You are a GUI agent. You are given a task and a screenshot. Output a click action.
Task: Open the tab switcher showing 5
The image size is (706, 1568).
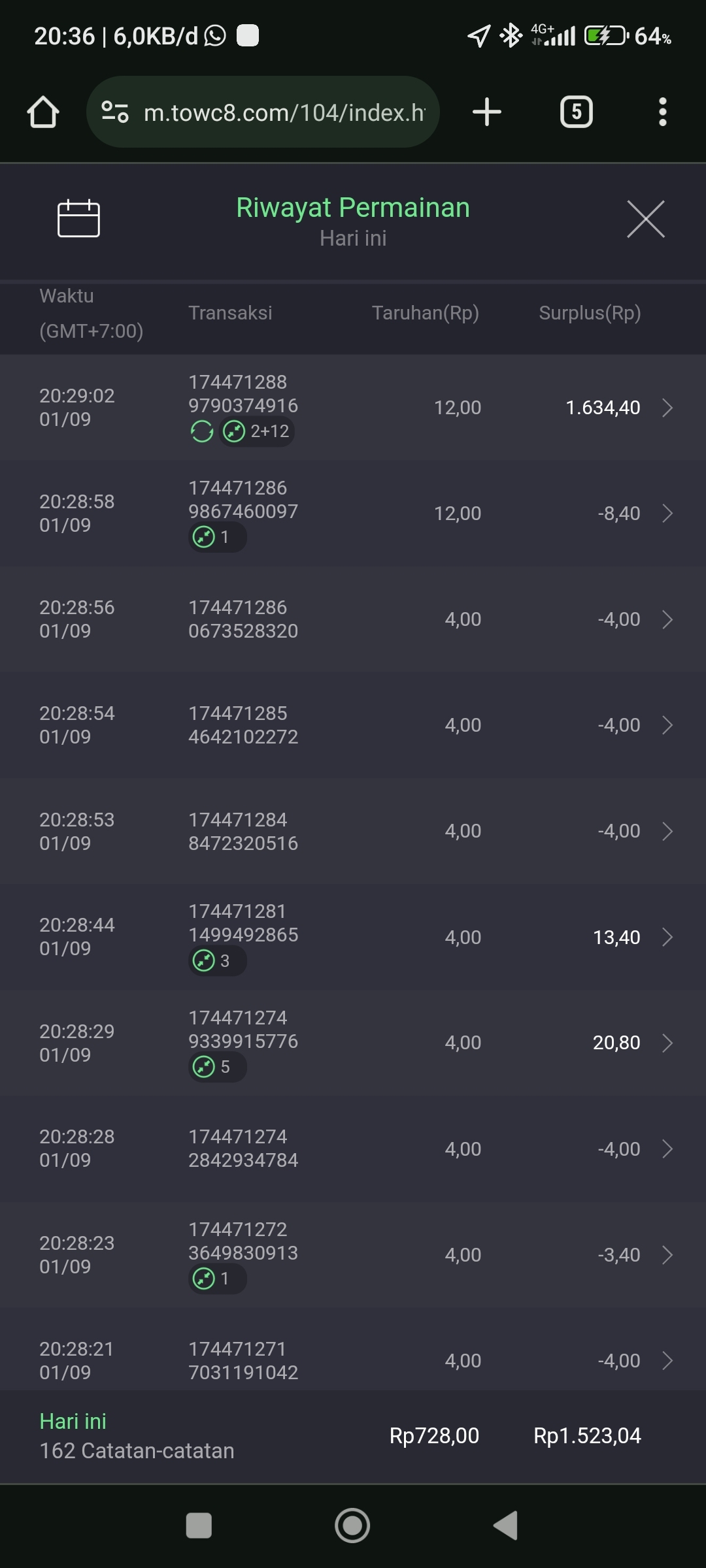click(576, 112)
